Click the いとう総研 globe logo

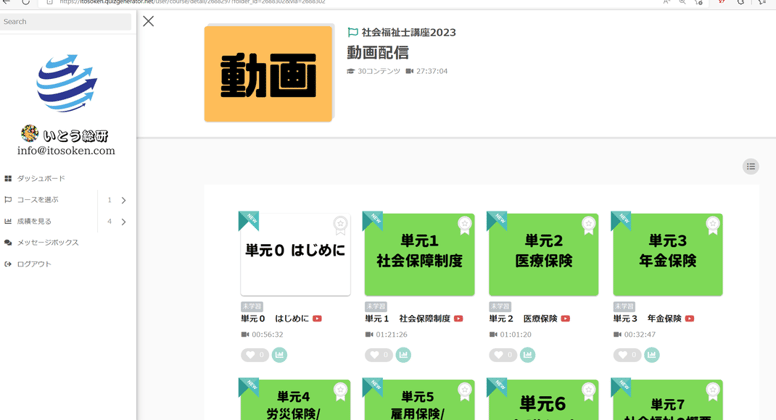[67, 83]
